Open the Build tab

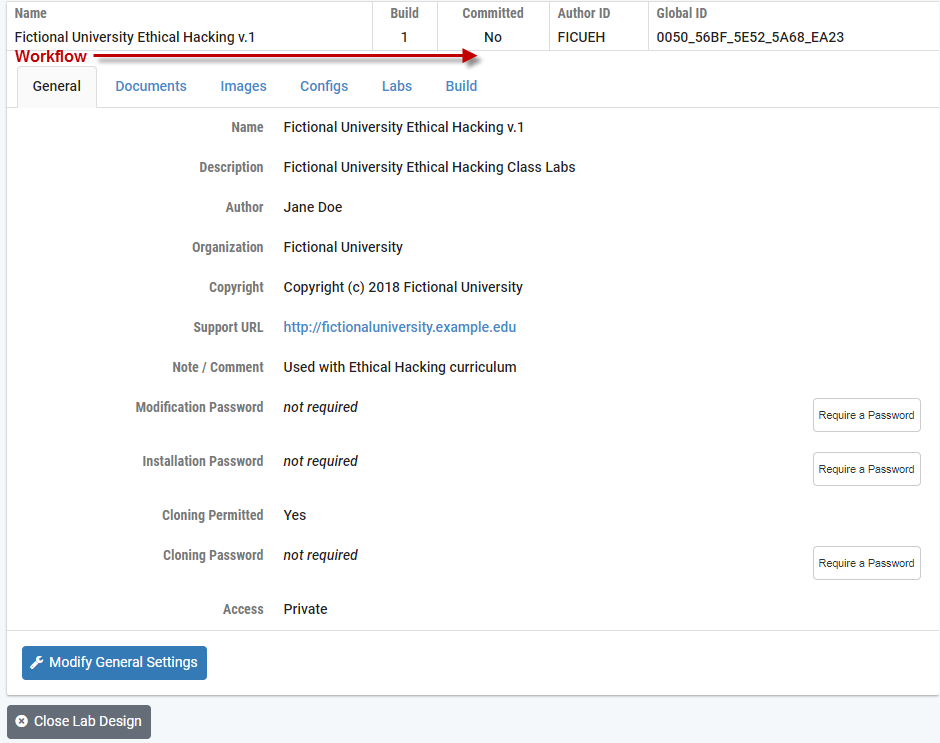click(x=461, y=86)
